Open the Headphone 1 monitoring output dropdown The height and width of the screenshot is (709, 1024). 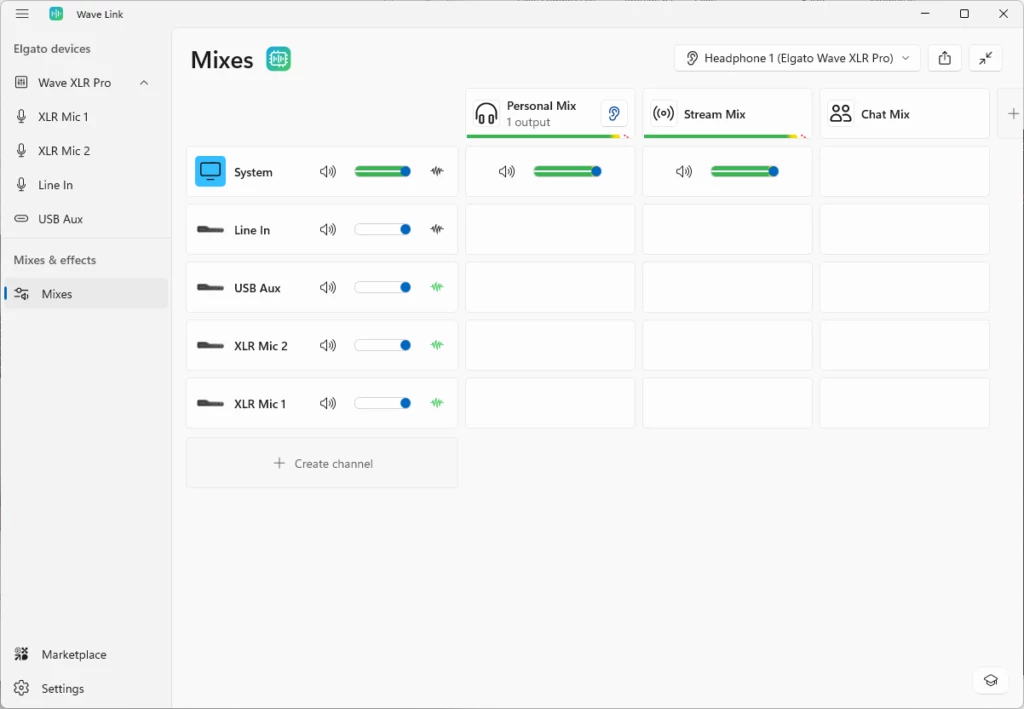click(x=797, y=58)
